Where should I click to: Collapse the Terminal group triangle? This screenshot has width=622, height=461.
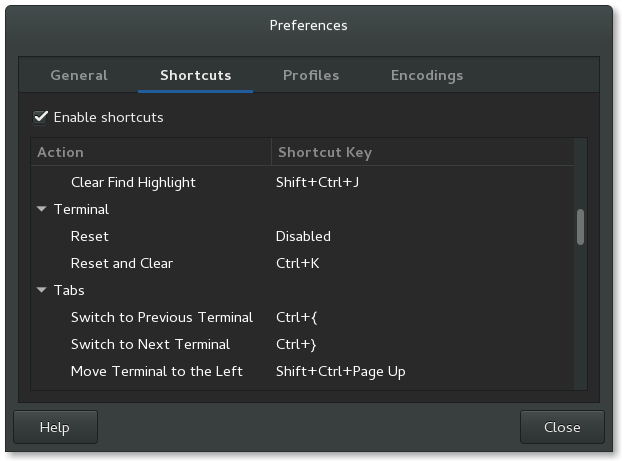42,210
